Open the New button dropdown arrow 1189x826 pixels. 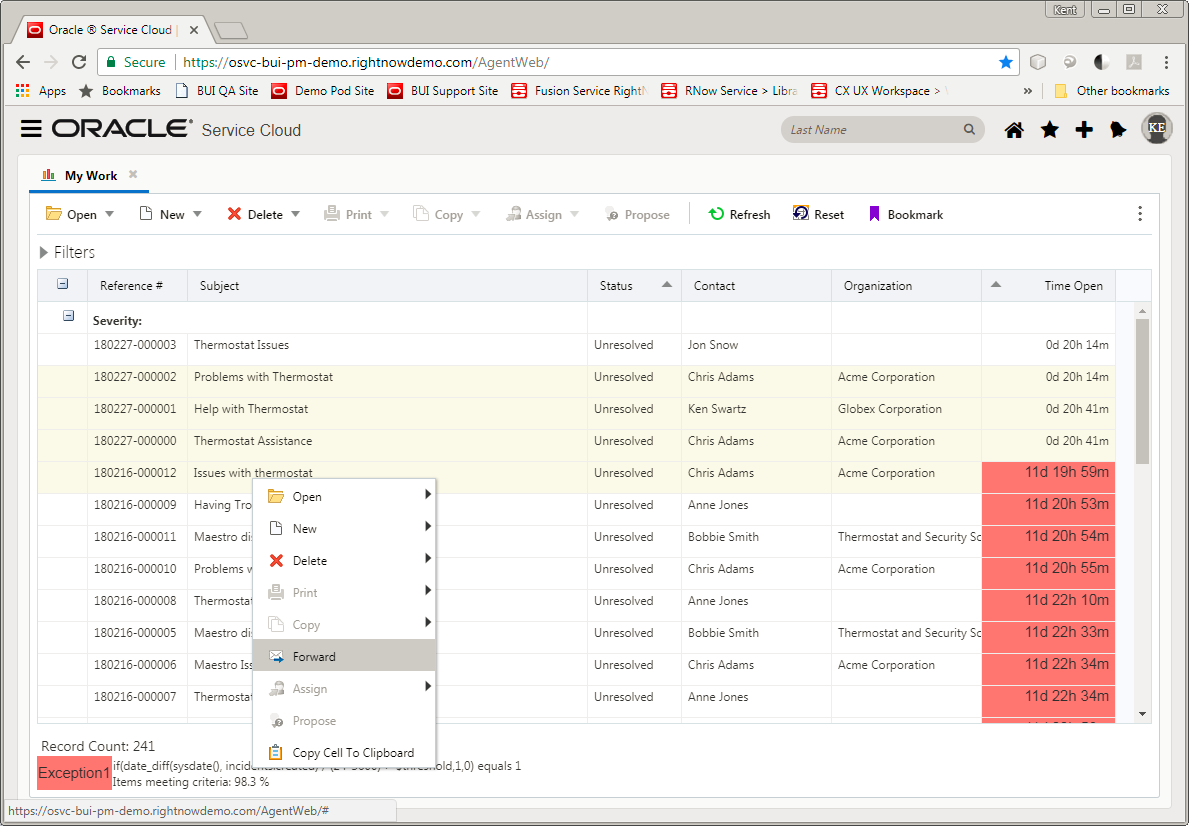click(197, 213)
